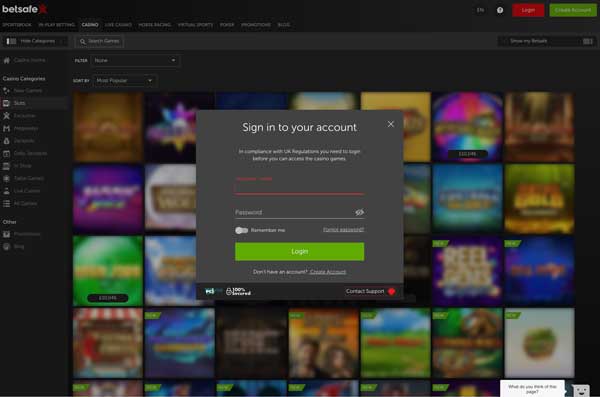
Task: Click the Promotions sidebar icon
Action: click(x=6, y=234)
